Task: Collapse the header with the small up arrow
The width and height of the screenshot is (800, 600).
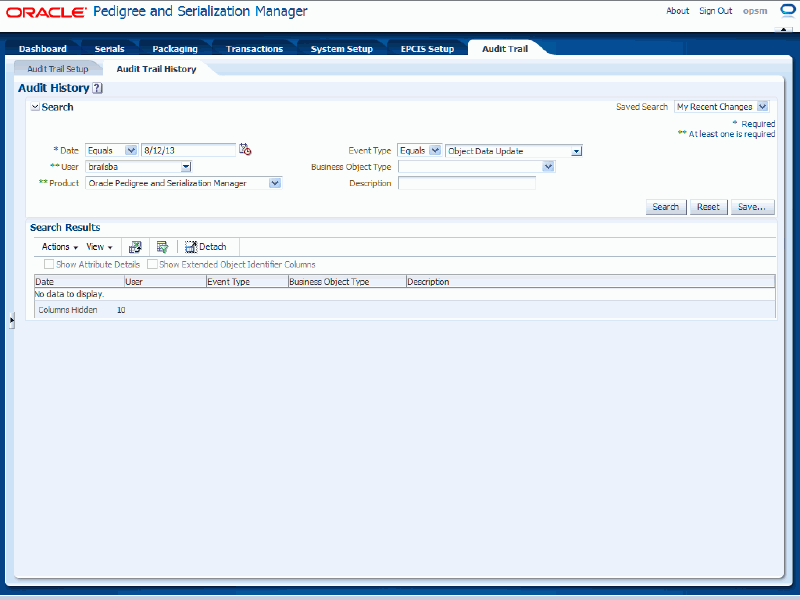Action: coord(784,30)
